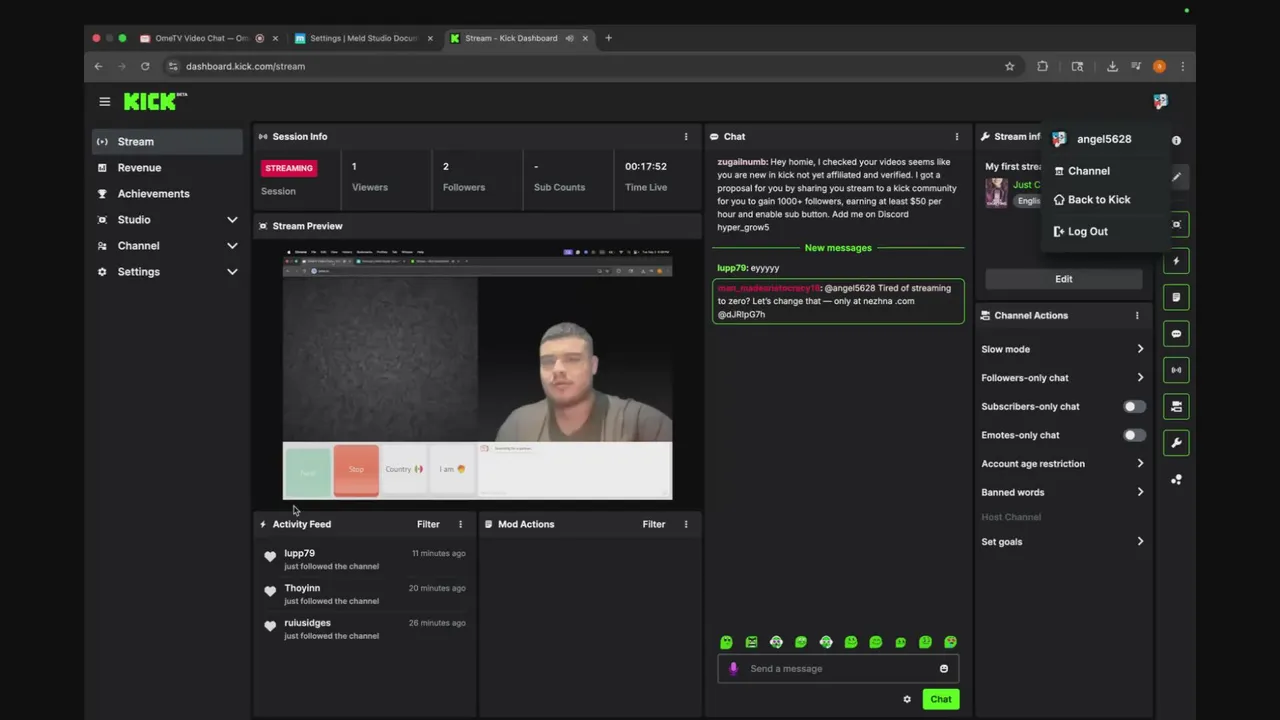Toggle Emotes-only chat switch
This screenshot has width=1280, height=720.
pos(1134,435)
